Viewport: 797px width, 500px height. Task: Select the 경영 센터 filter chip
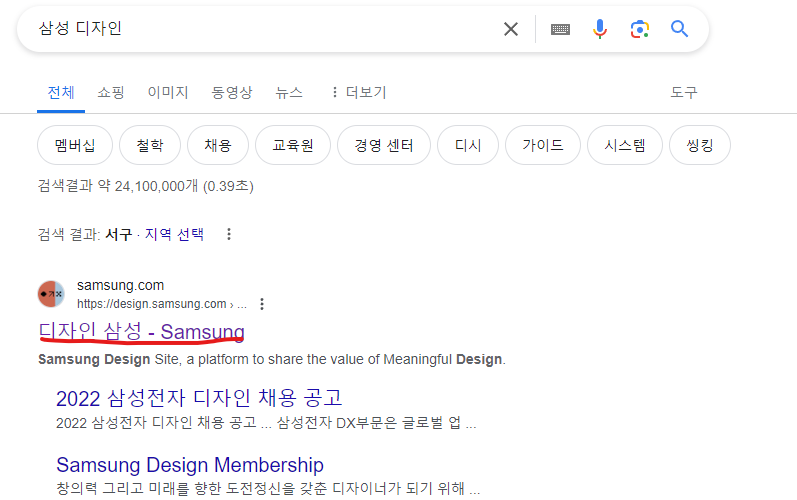point(384,145)
